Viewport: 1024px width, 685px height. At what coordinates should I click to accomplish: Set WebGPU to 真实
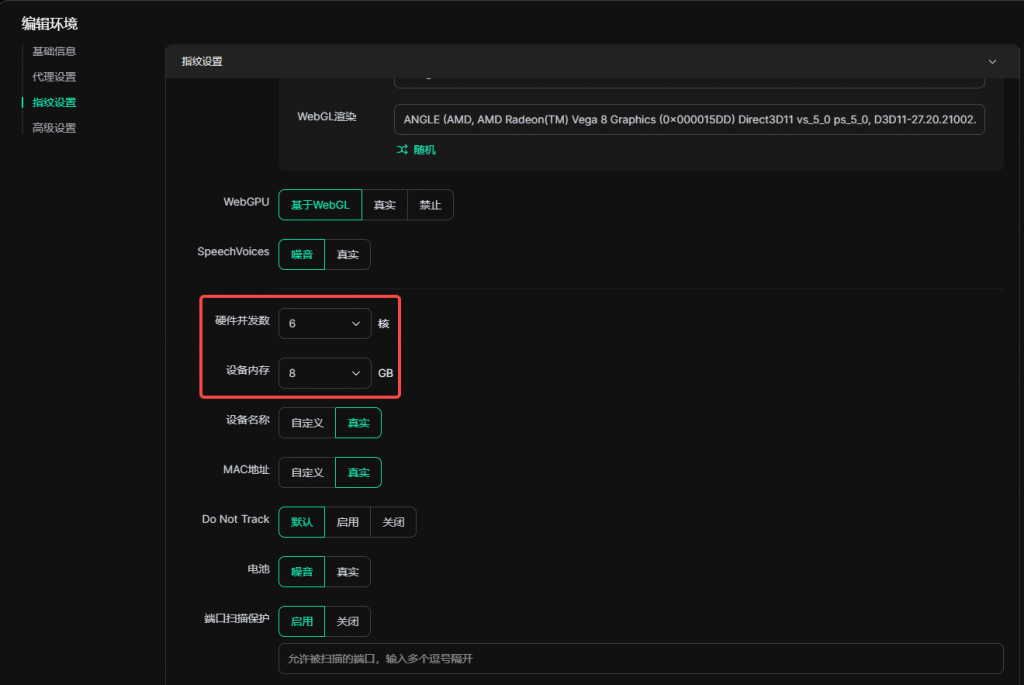[384, 205]
